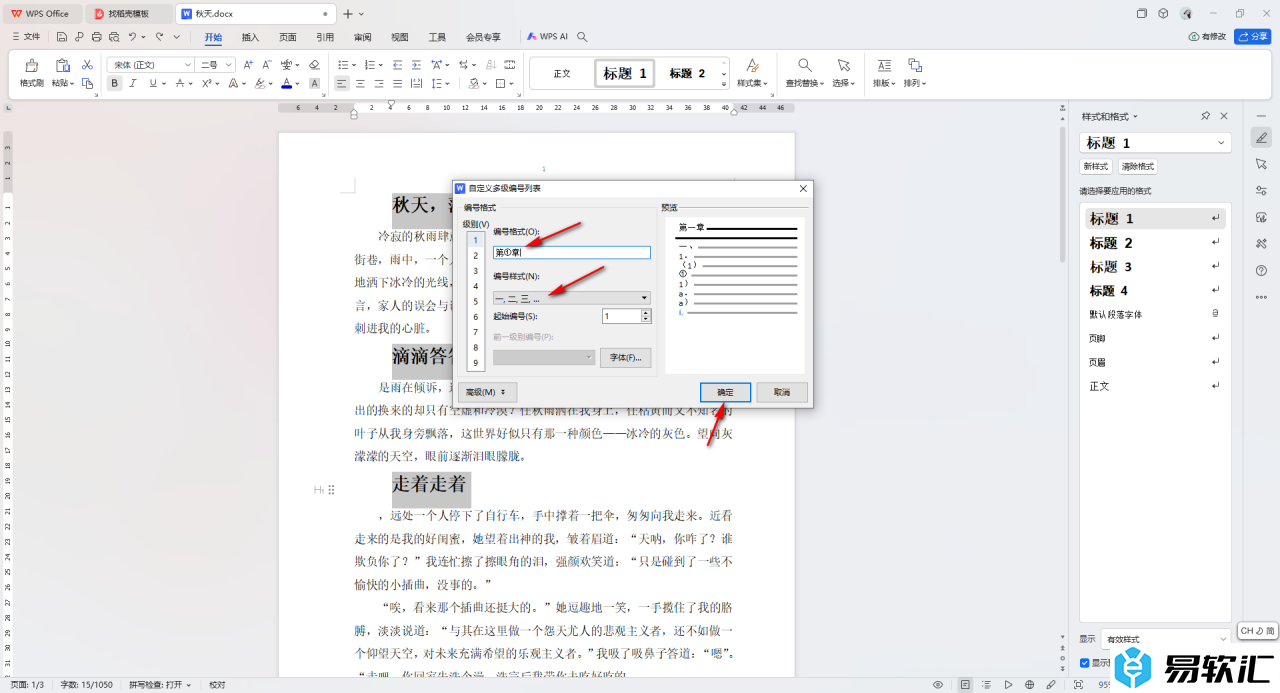1280x693 pixels.
Task: Click the Select (选择) cursor icon
Action: click(843, 65)
